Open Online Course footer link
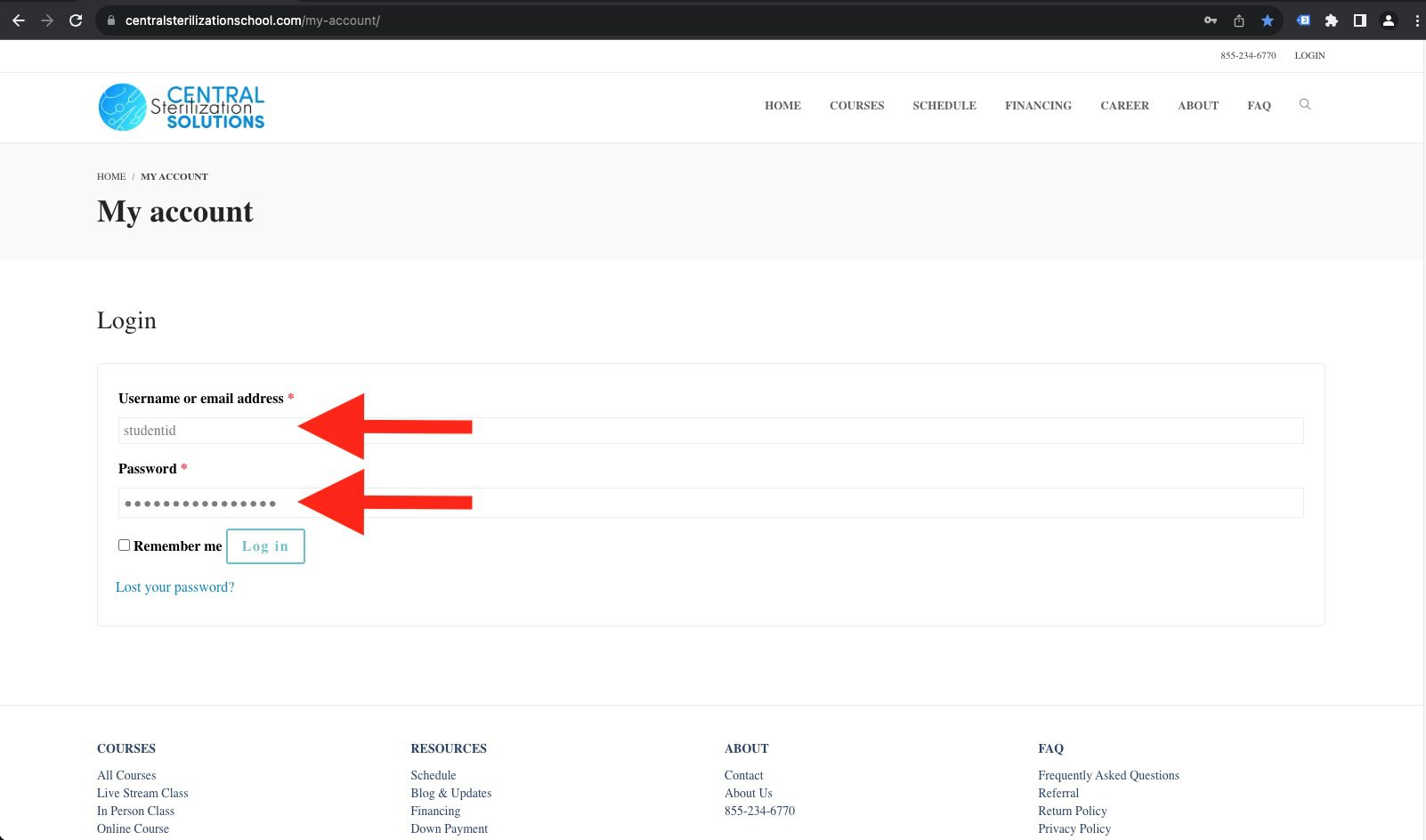1426x840 pixels. point(133,828)
